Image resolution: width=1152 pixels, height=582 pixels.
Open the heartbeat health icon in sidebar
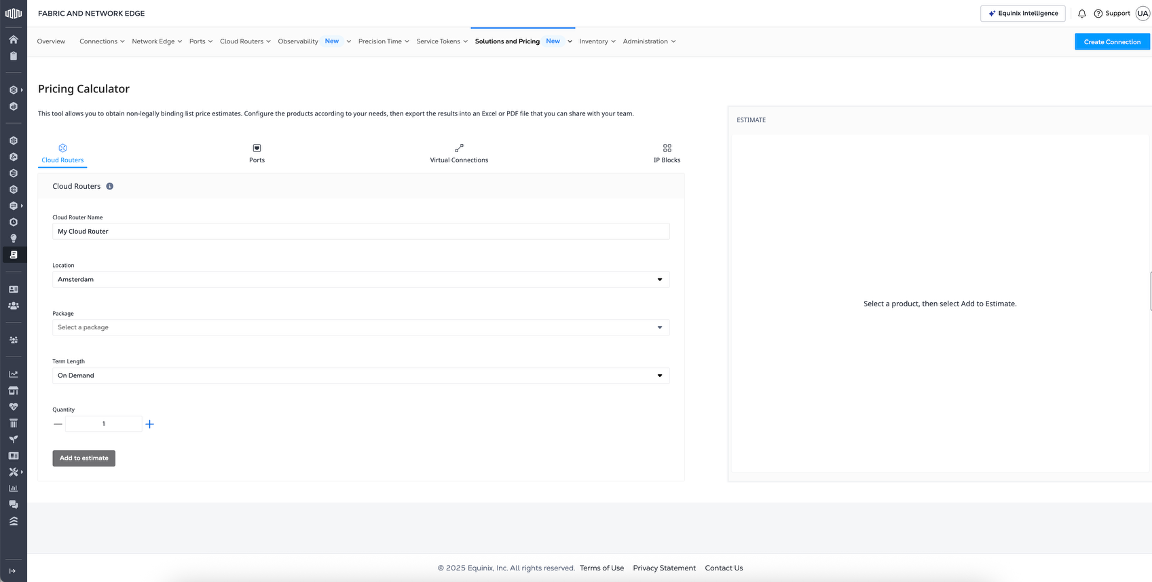click(x=13, y=407)
